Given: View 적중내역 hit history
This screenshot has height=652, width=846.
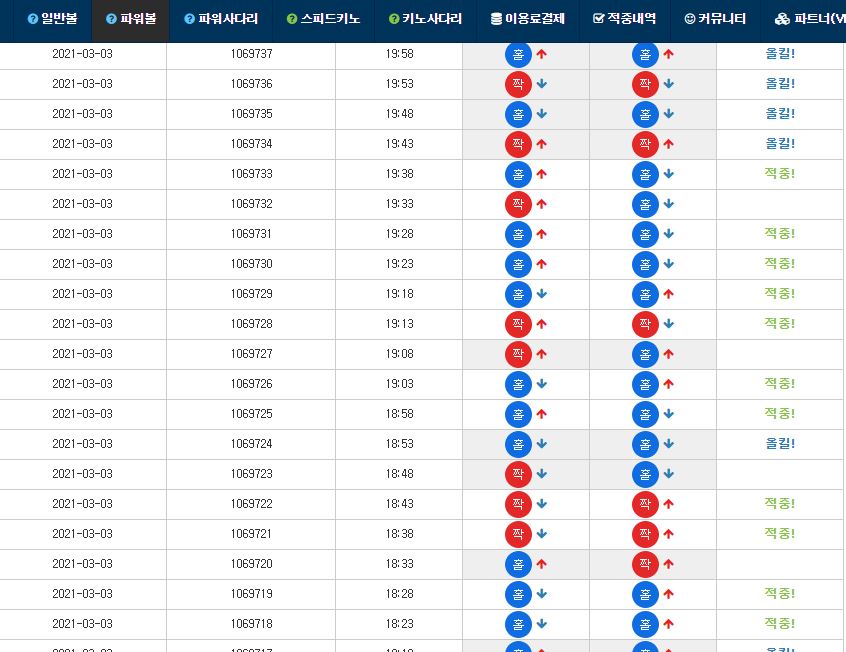Looking at the screenshot, I should point(624,19).
